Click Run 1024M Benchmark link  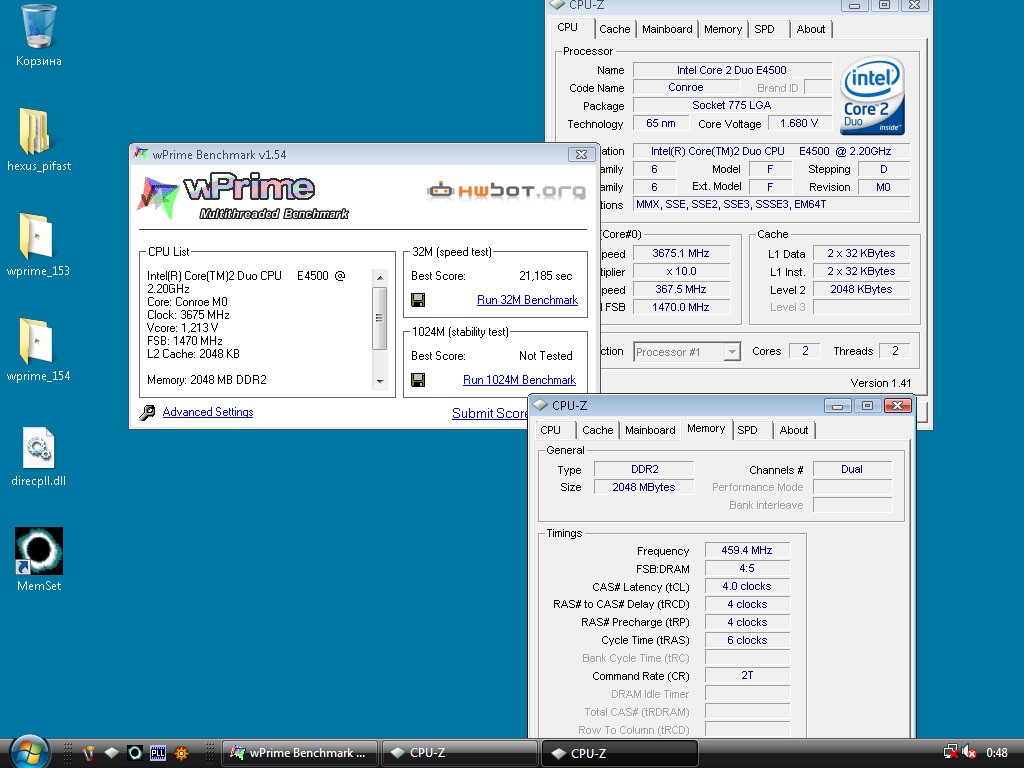click(x=519, y=379)
